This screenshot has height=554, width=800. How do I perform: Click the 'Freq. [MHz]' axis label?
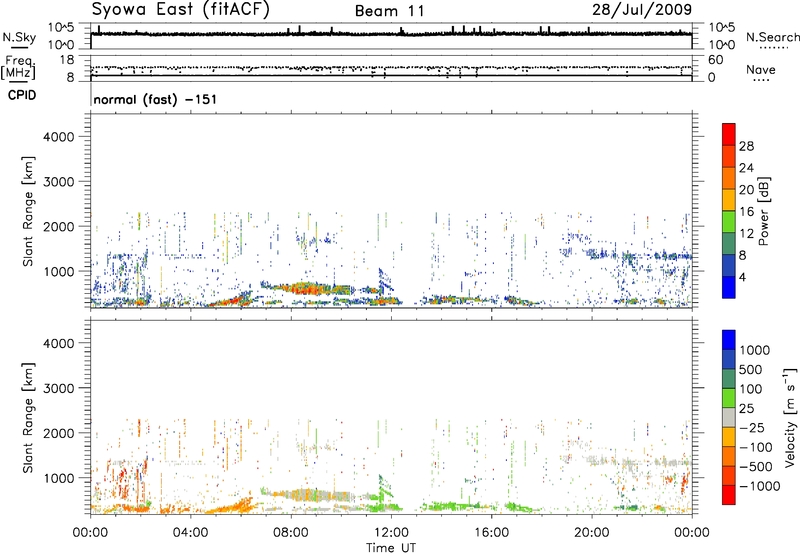coord(20,68)
